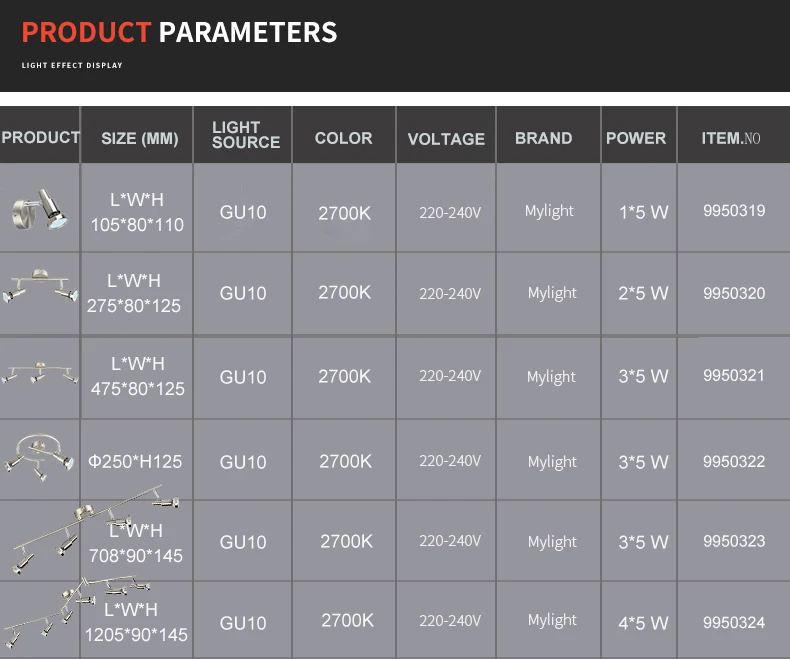
Task: Click the 4*5 W power cell
Action: point(643,623)
